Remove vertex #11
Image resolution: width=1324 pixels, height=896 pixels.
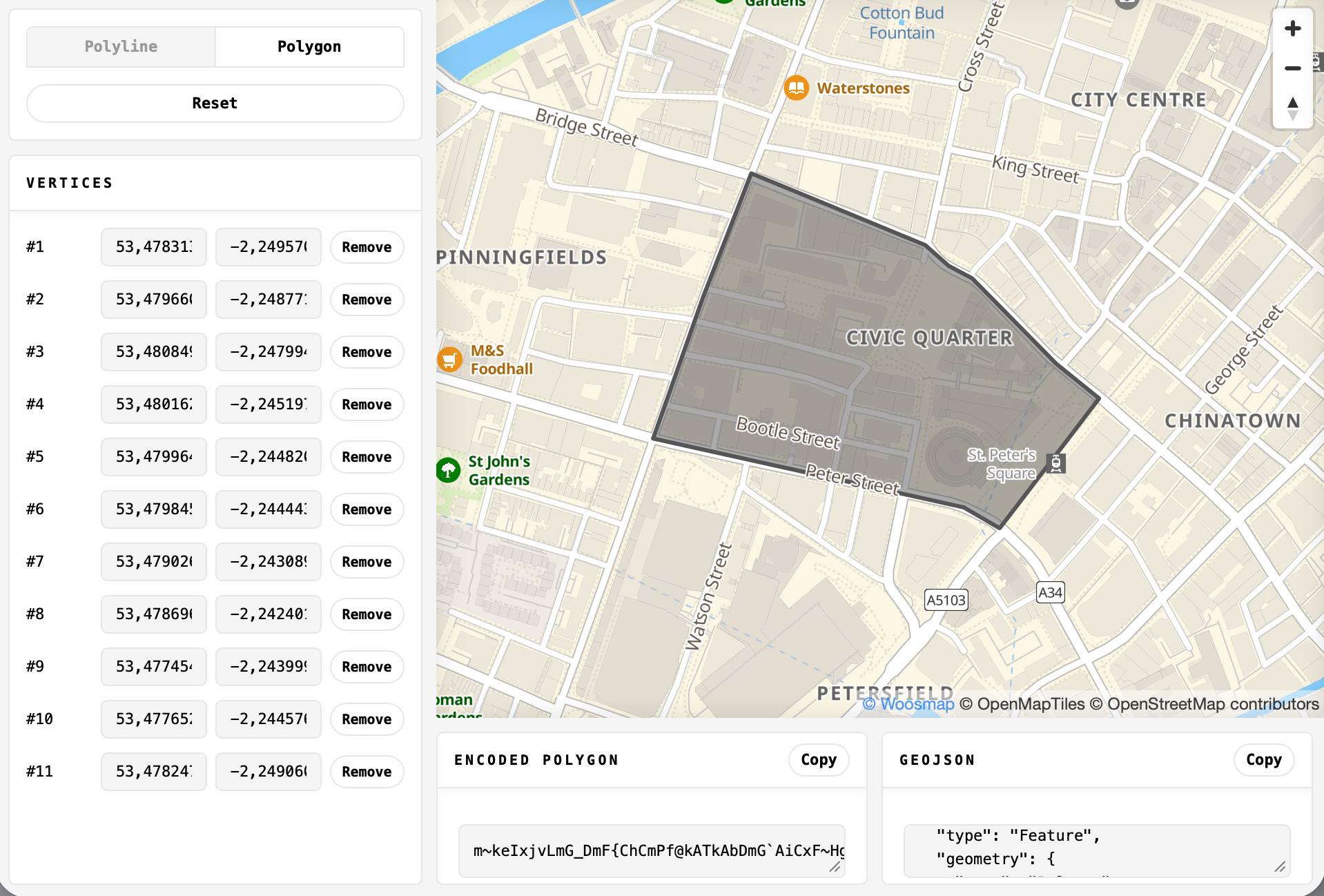(x=367, y=772)
